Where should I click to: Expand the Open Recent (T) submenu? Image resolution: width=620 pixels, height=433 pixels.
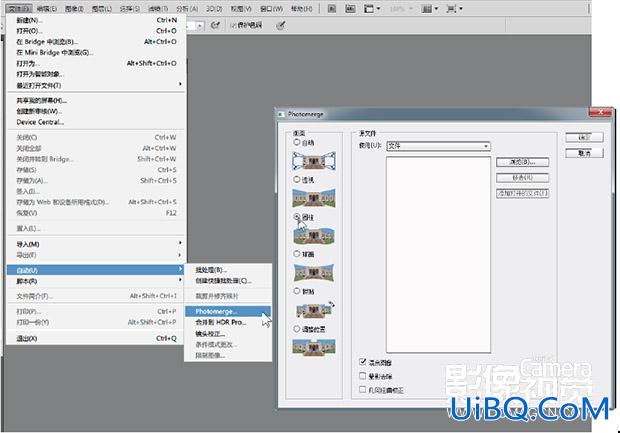point(96,85)
